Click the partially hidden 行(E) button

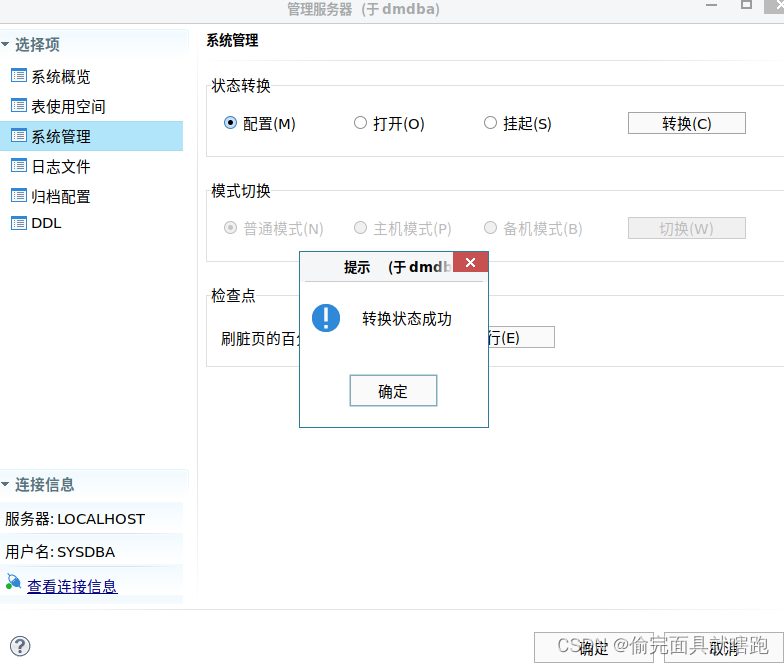522,337
